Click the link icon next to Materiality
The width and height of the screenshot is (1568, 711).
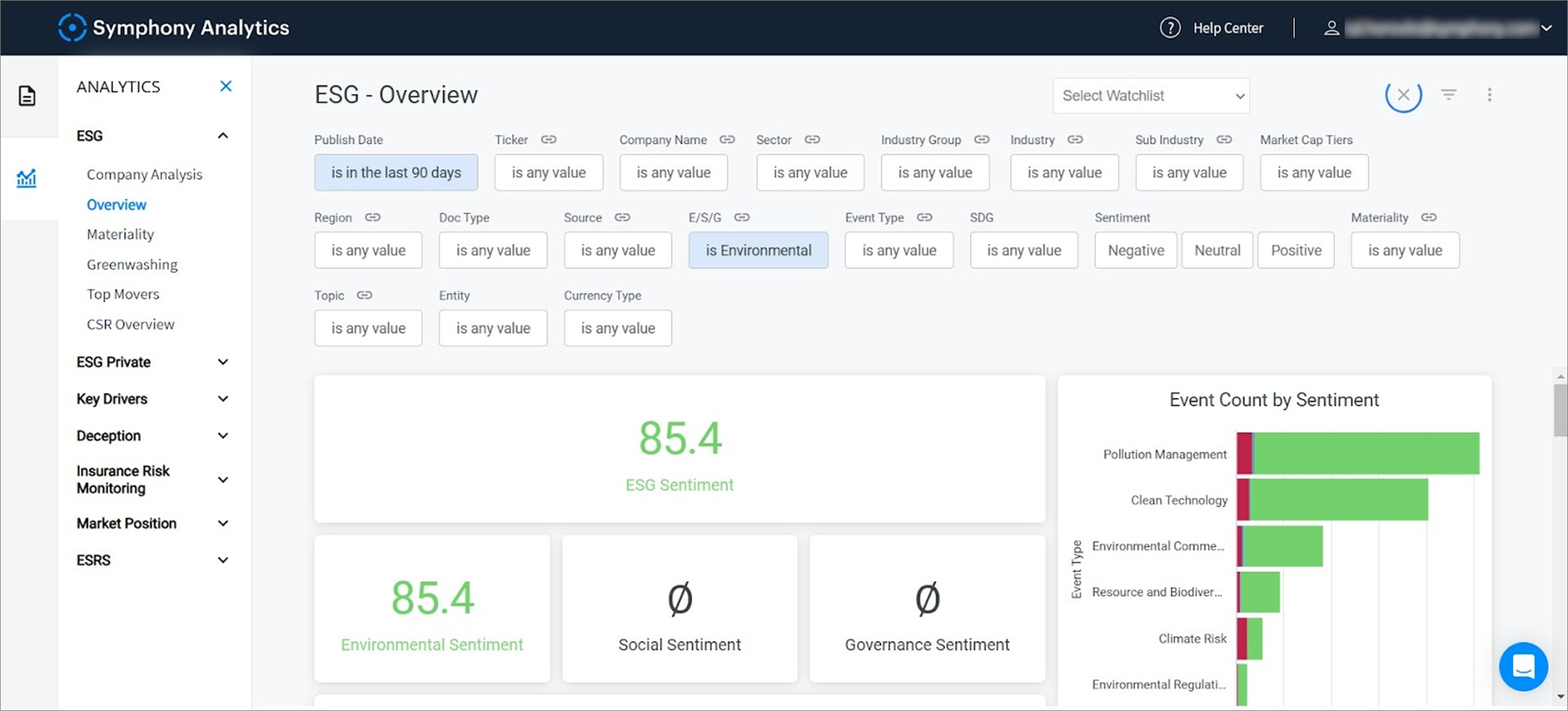pos(1429,217)
